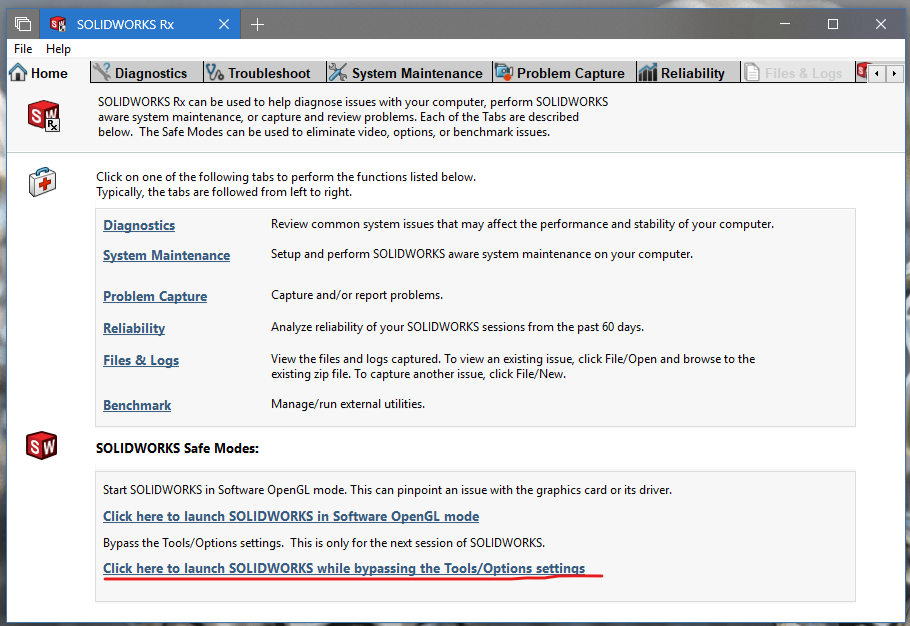Open the System Maintenance link
The height and width of the screenshot is (626, 910).
[167, 255]
